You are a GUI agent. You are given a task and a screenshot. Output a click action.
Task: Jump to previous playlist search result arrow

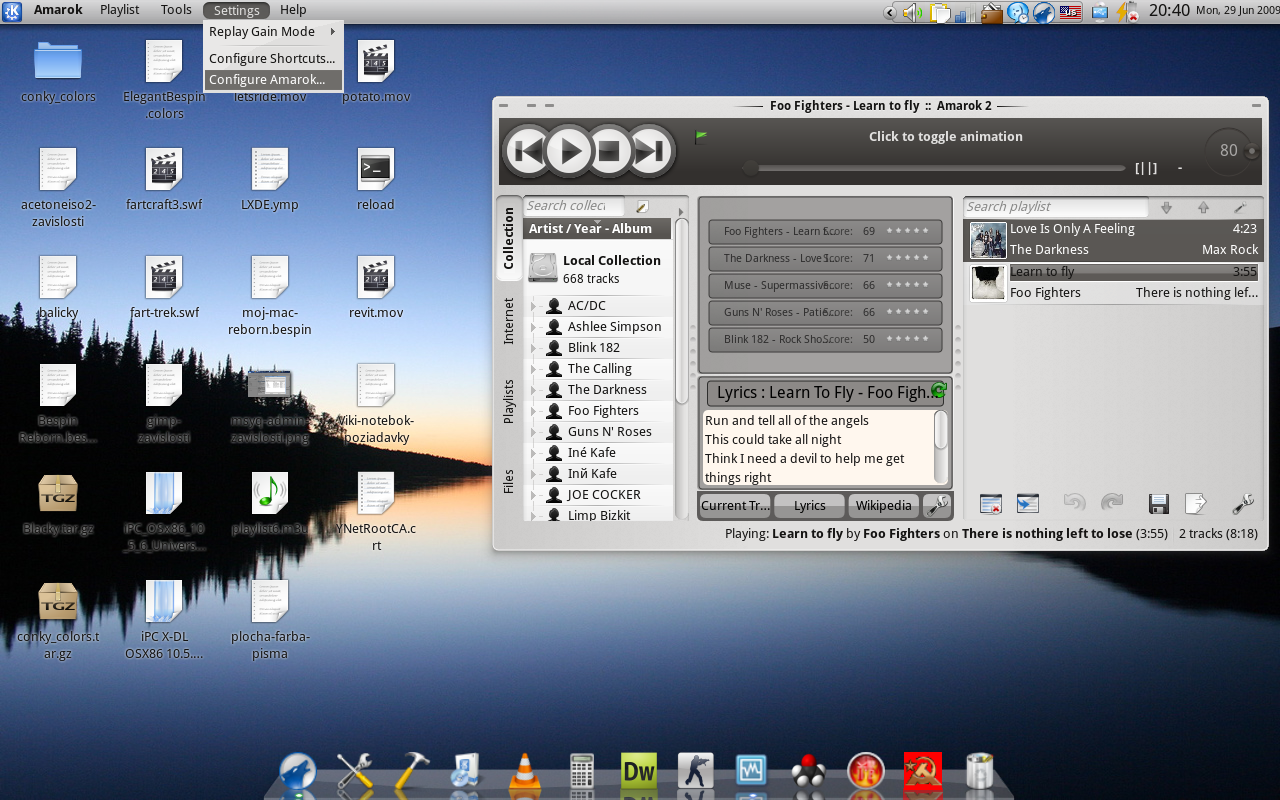pos(1203,207)
